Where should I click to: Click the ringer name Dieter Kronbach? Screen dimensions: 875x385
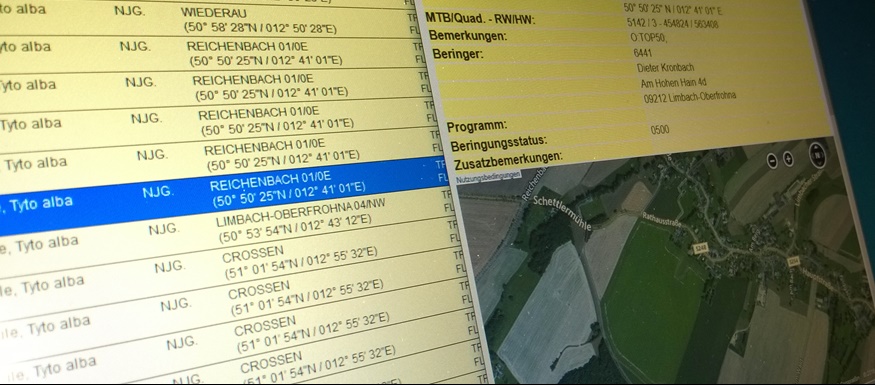tap(666, 68)
